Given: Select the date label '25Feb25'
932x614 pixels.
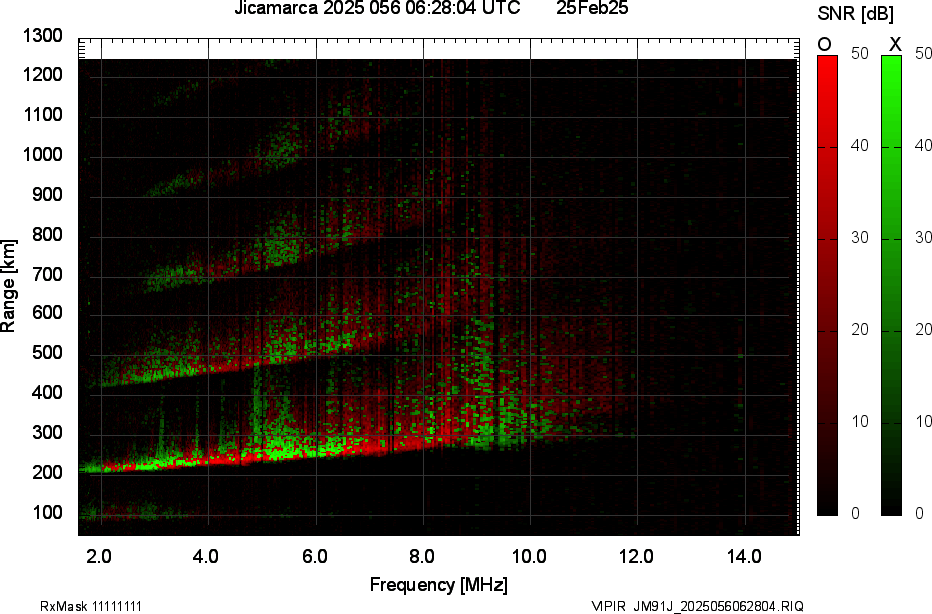Looking at the screenshot, I should (592, 8).
